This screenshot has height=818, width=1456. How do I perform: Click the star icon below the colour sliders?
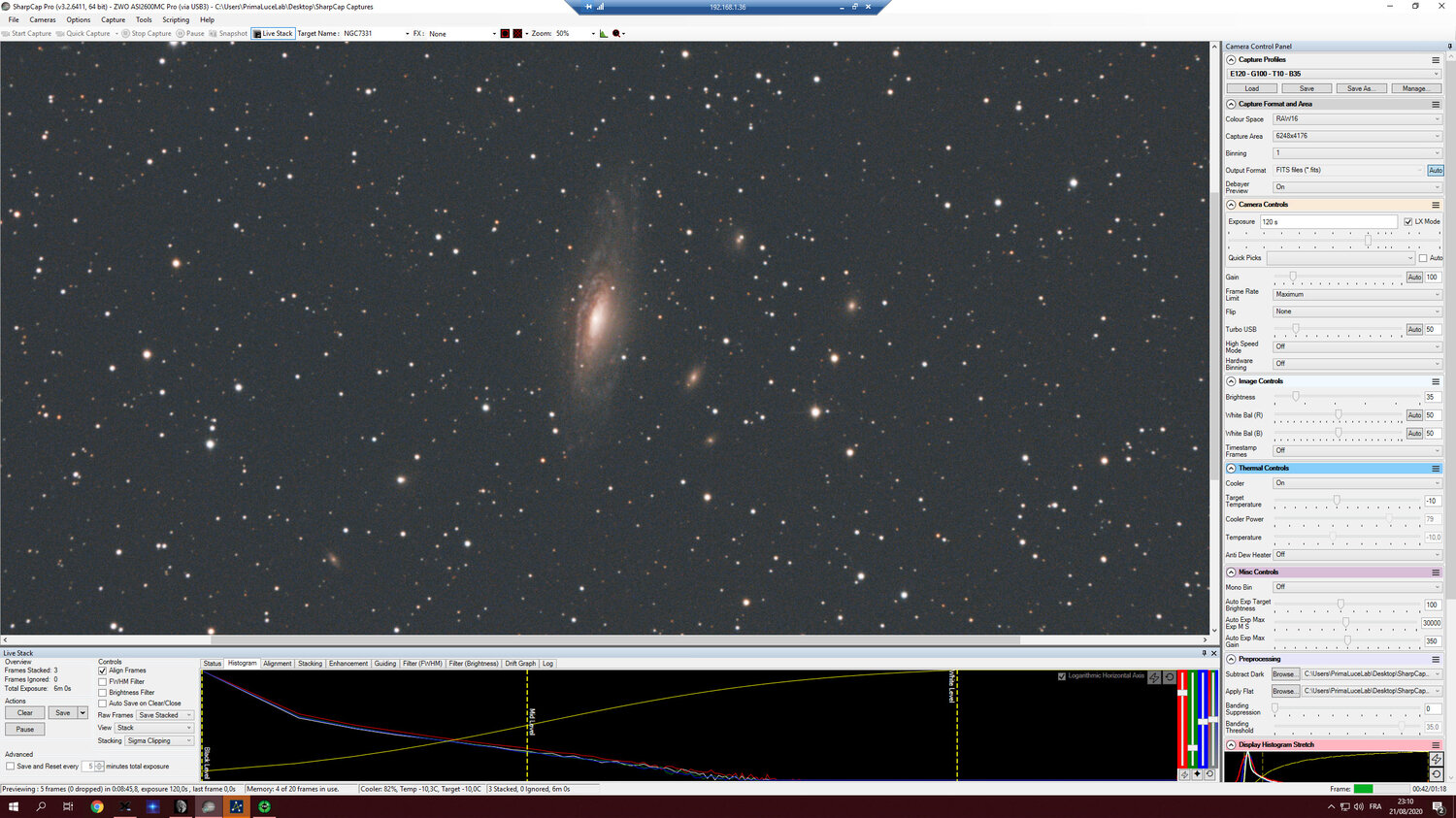pos(1197,774)
